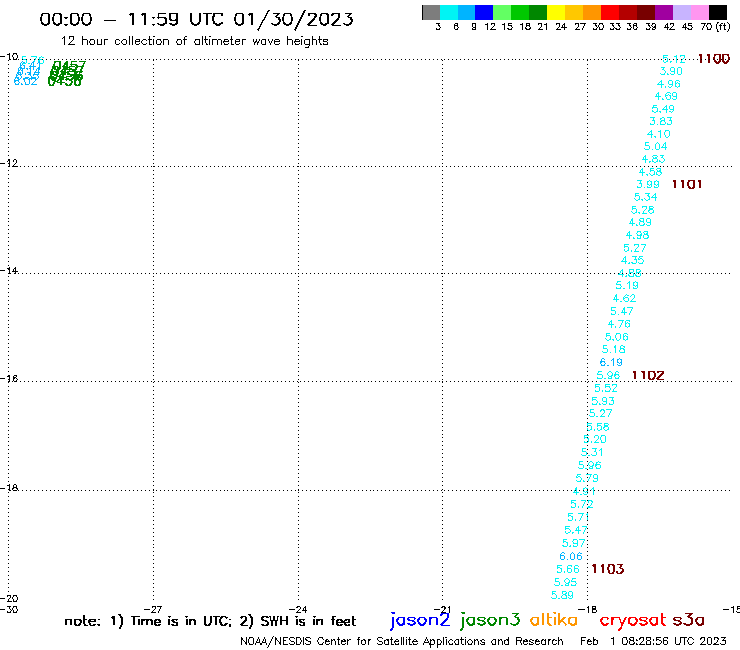Click note 'Time is in UTC; SWH is in feet'
This screenshot has width=740, height=650.
(x=210, y=621)
